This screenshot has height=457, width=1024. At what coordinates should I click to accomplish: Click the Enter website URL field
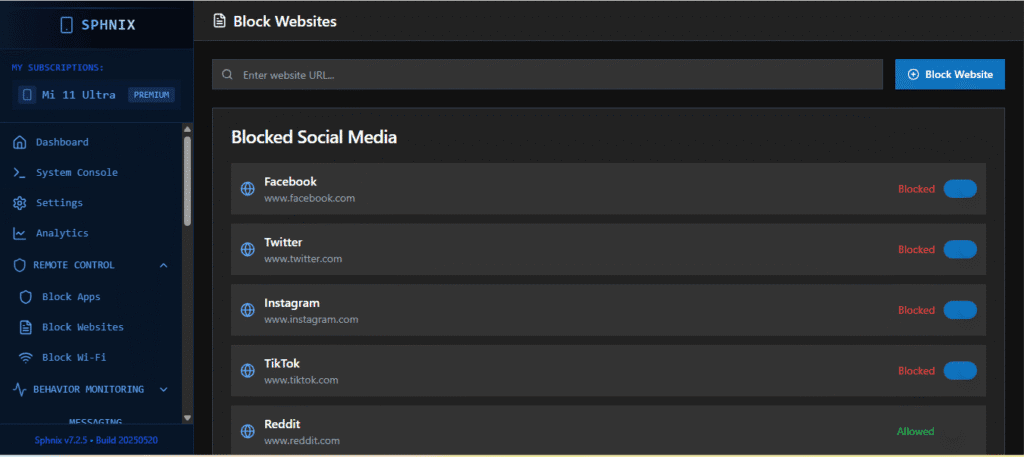547,74
